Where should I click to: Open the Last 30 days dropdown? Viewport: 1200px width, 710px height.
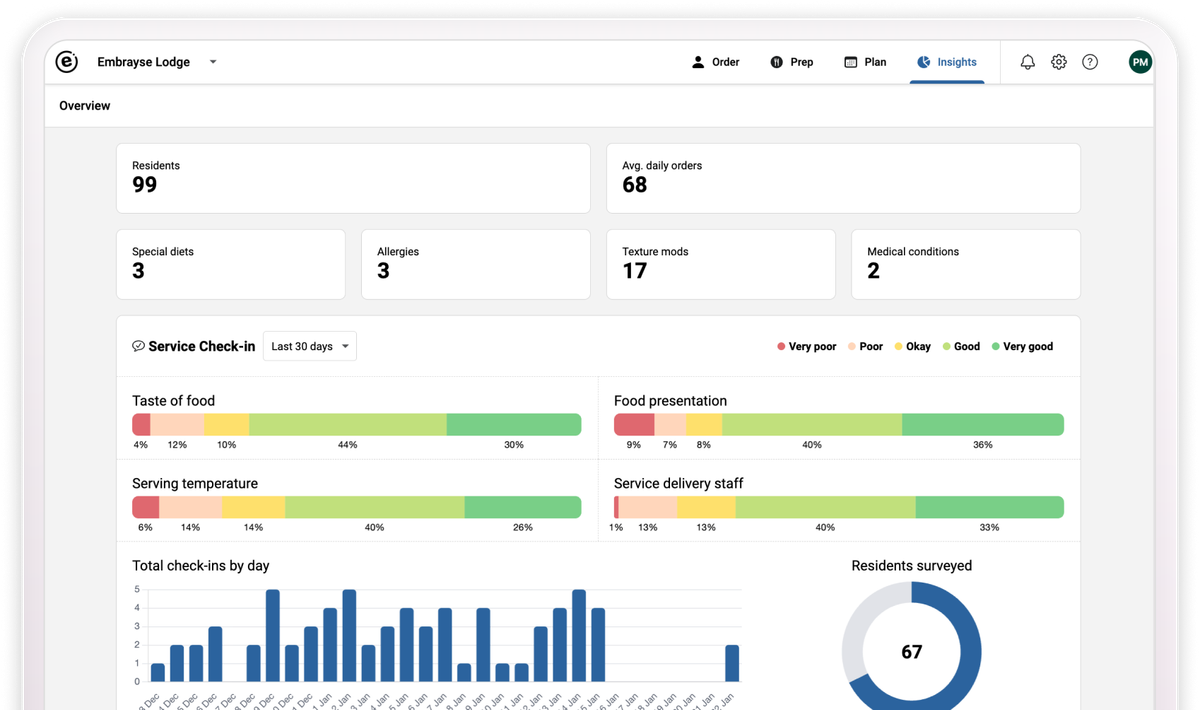pos(310,346)
